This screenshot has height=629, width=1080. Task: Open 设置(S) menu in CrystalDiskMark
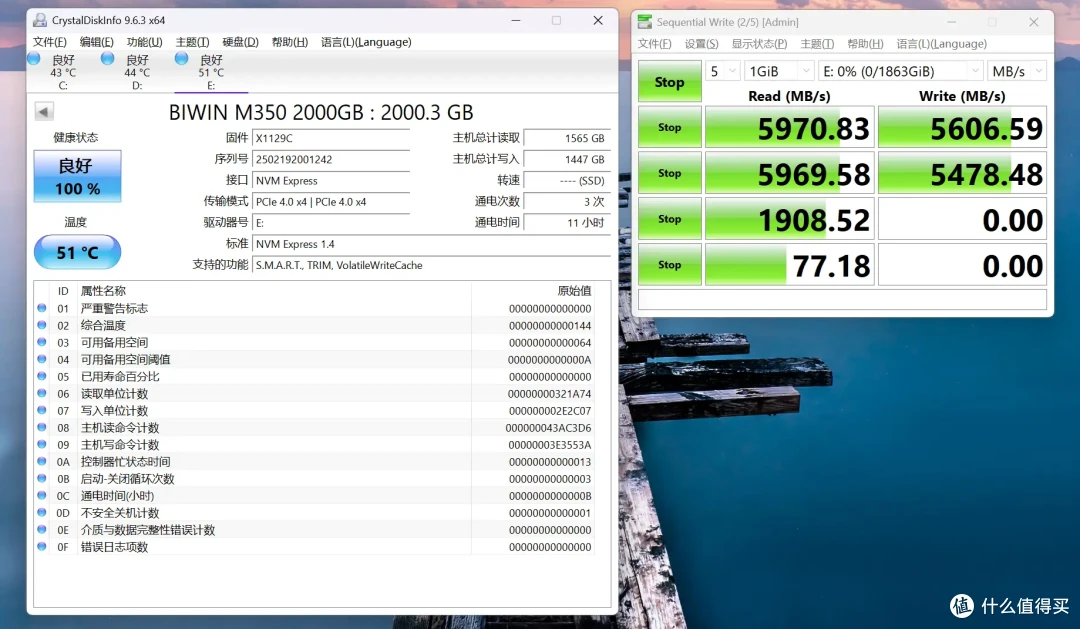[701, 43]
